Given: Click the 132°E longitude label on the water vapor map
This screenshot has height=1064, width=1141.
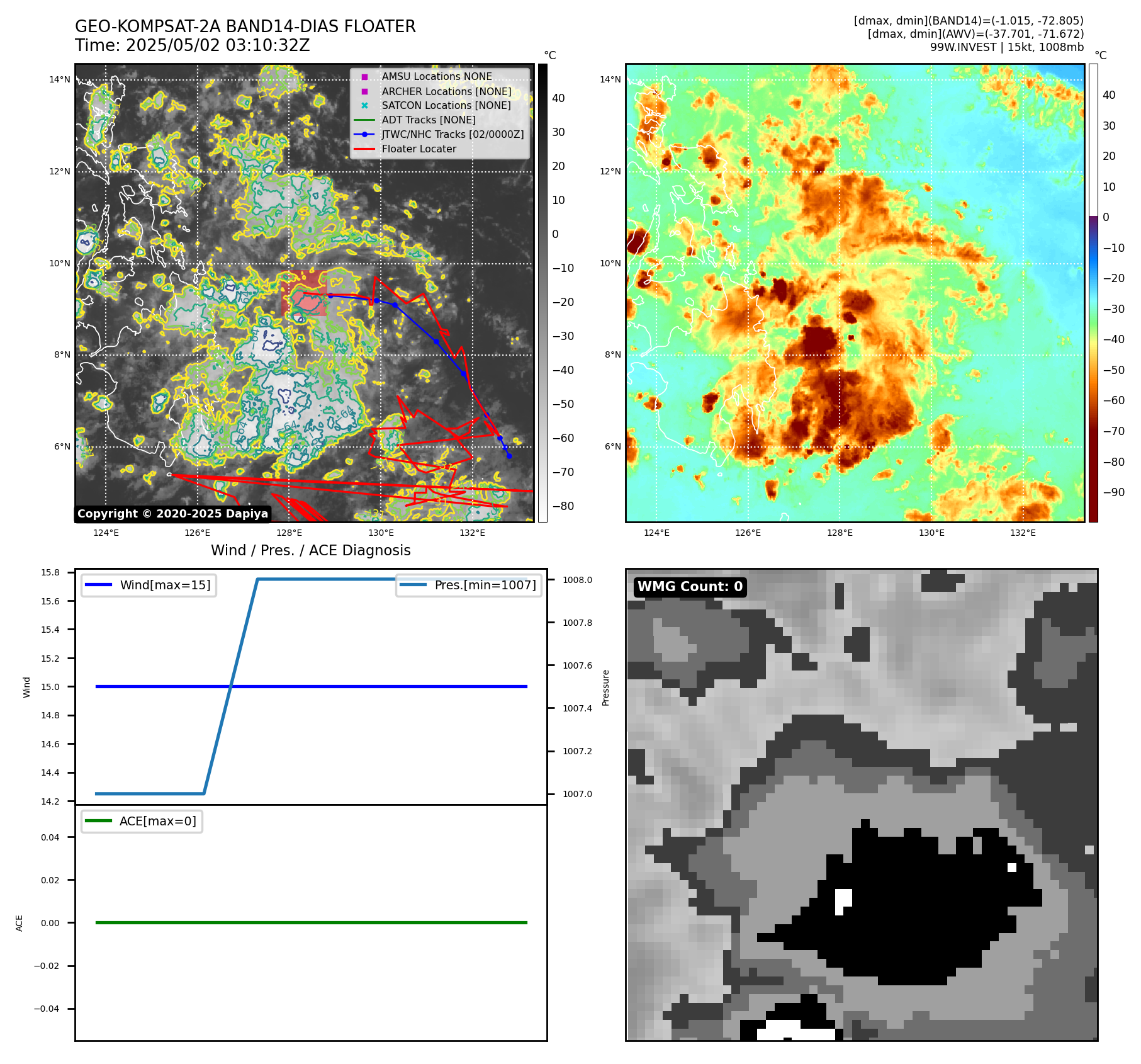Looking at the screenshot, I should [x=1023, y=533].
